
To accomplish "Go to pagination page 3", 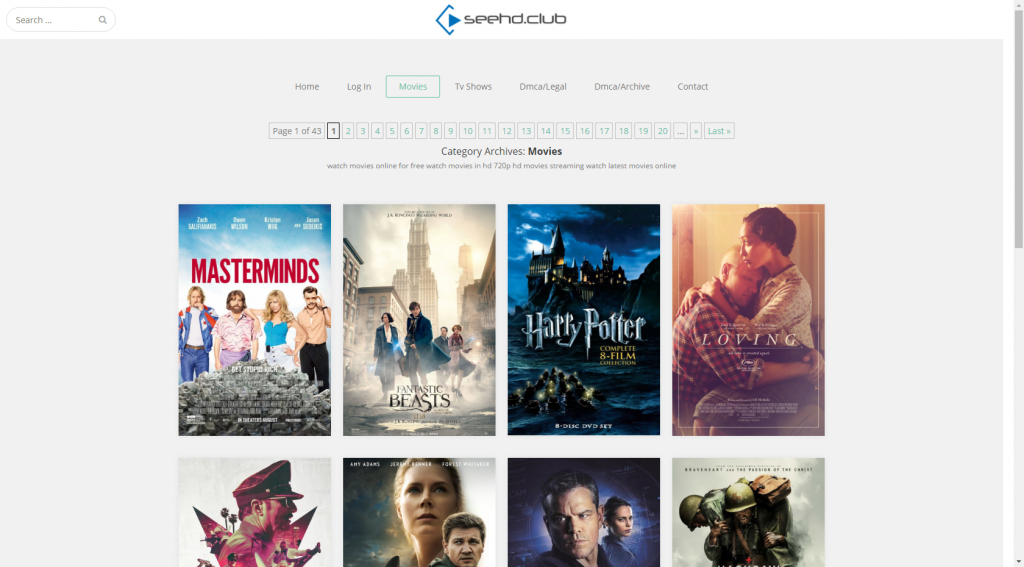I will [362, 131].
